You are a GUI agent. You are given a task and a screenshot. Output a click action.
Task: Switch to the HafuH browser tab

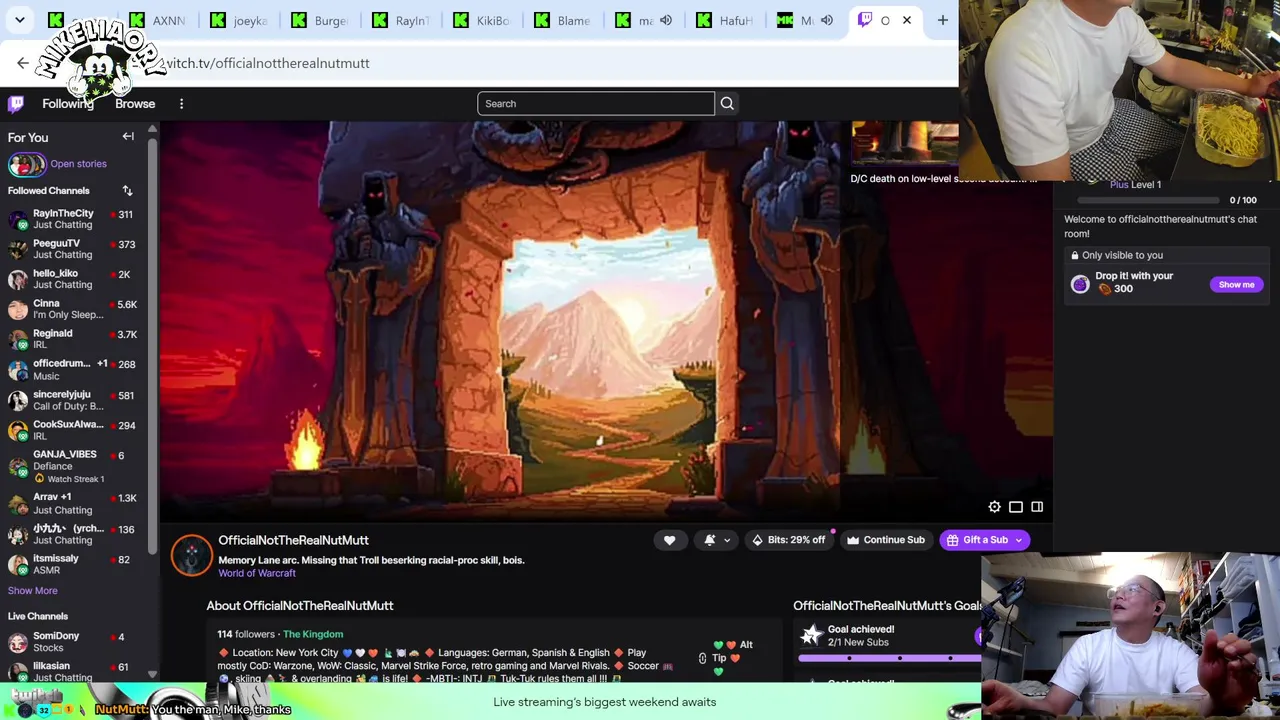(725, 20)
